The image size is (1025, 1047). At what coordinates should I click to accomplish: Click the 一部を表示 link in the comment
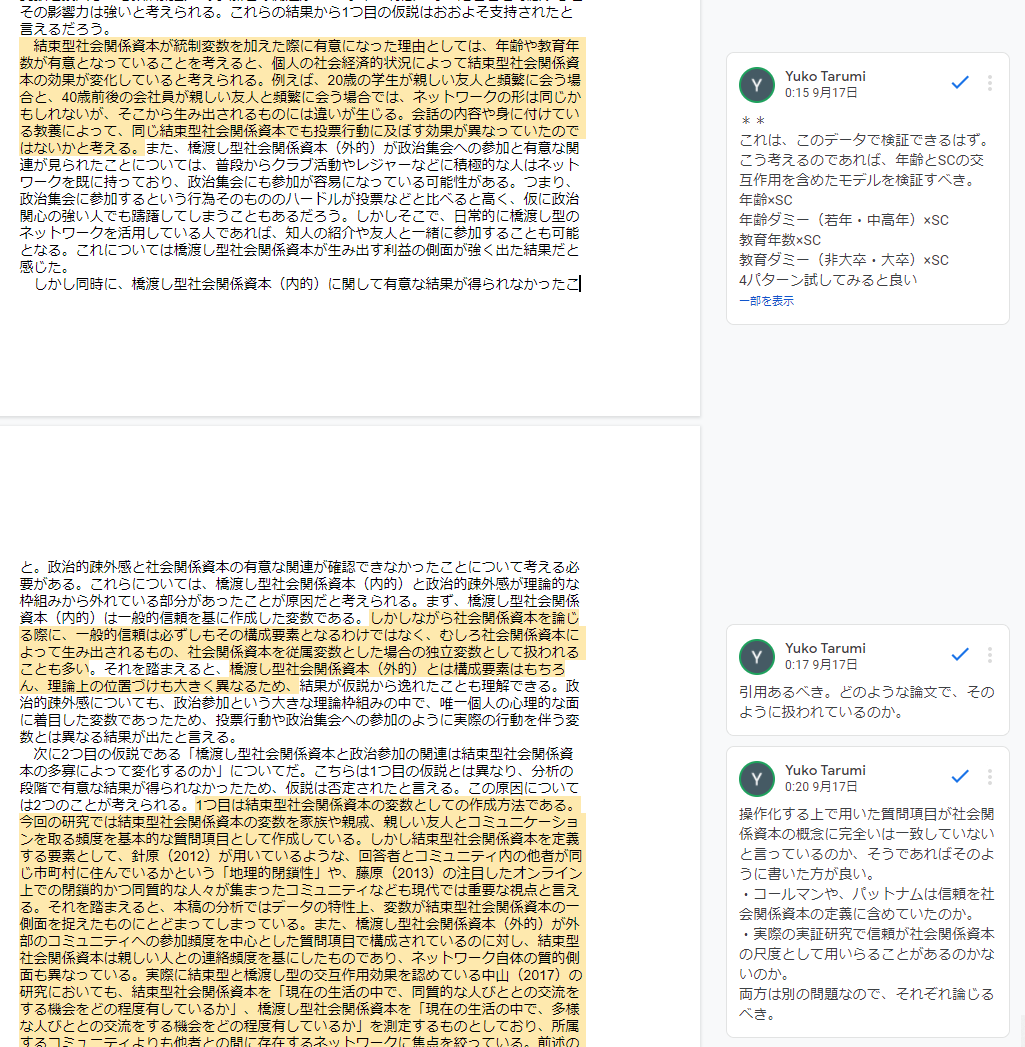[x=767, y=301]
